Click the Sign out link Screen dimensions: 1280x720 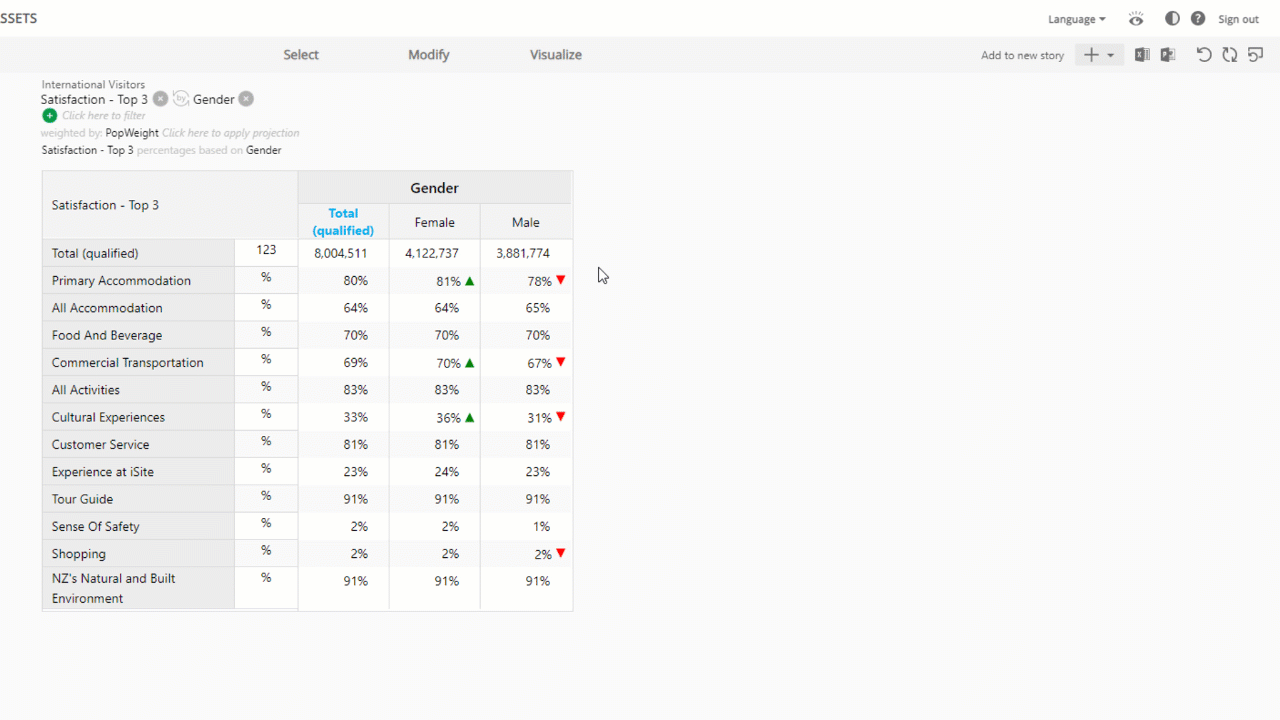click(x=1238, y=19)
